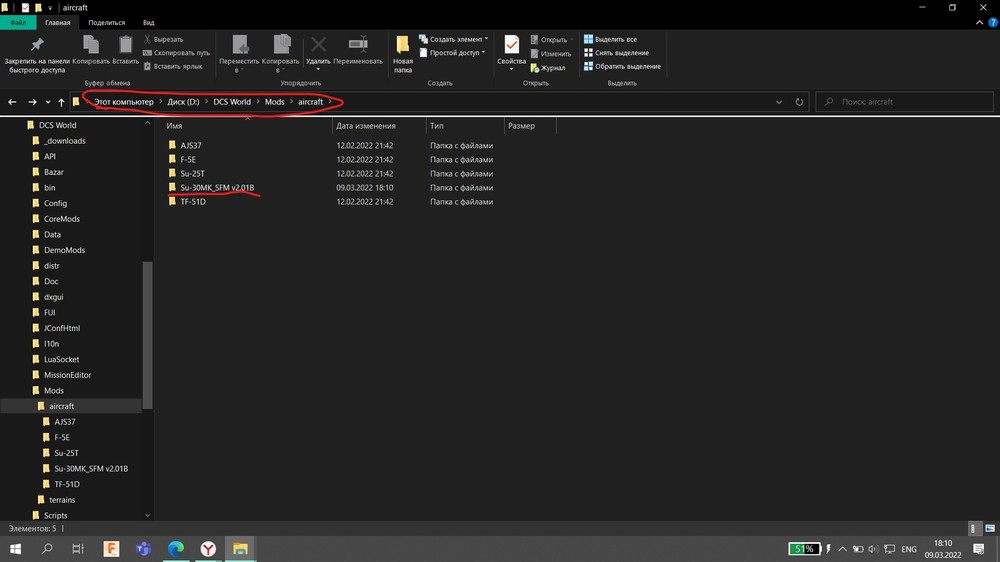Image resolution: width=1000 pixels, height=562 pixels.
Task: Click Этот компьютер in address bar
Action: point(124,102)
